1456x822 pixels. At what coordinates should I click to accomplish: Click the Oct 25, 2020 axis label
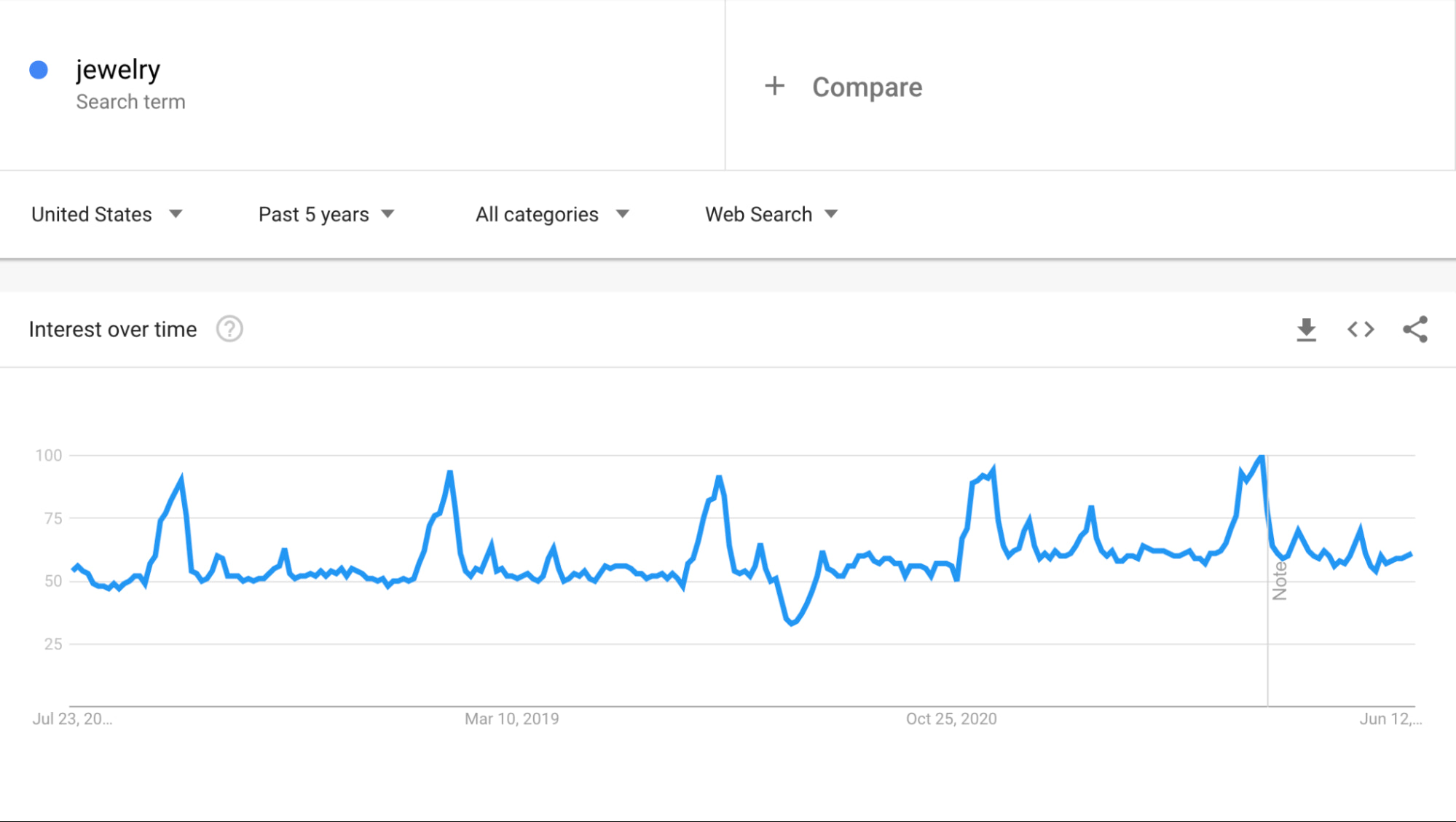[951, 719]
